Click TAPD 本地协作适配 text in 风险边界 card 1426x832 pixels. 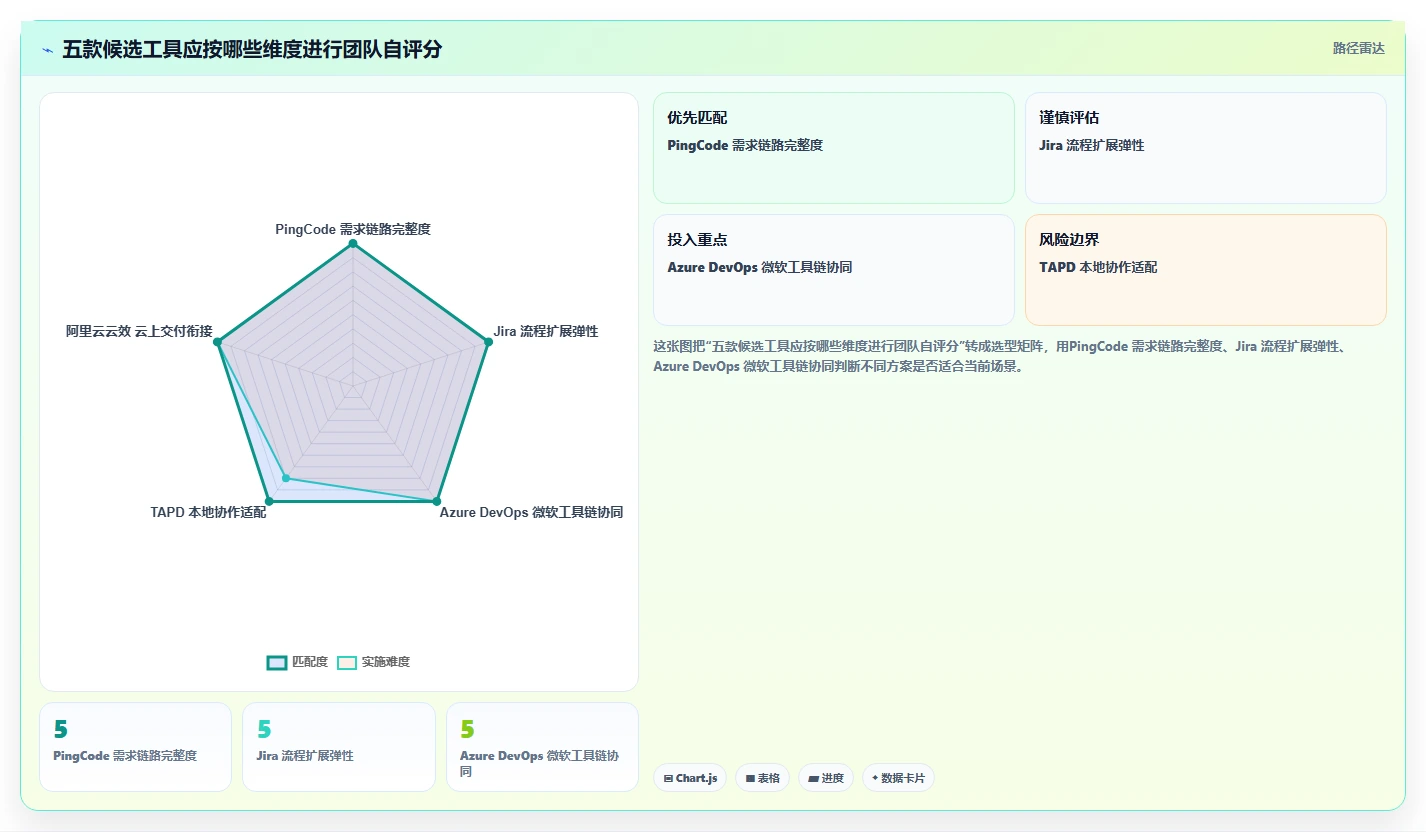pyautogui.click(x=1098, y=267)
